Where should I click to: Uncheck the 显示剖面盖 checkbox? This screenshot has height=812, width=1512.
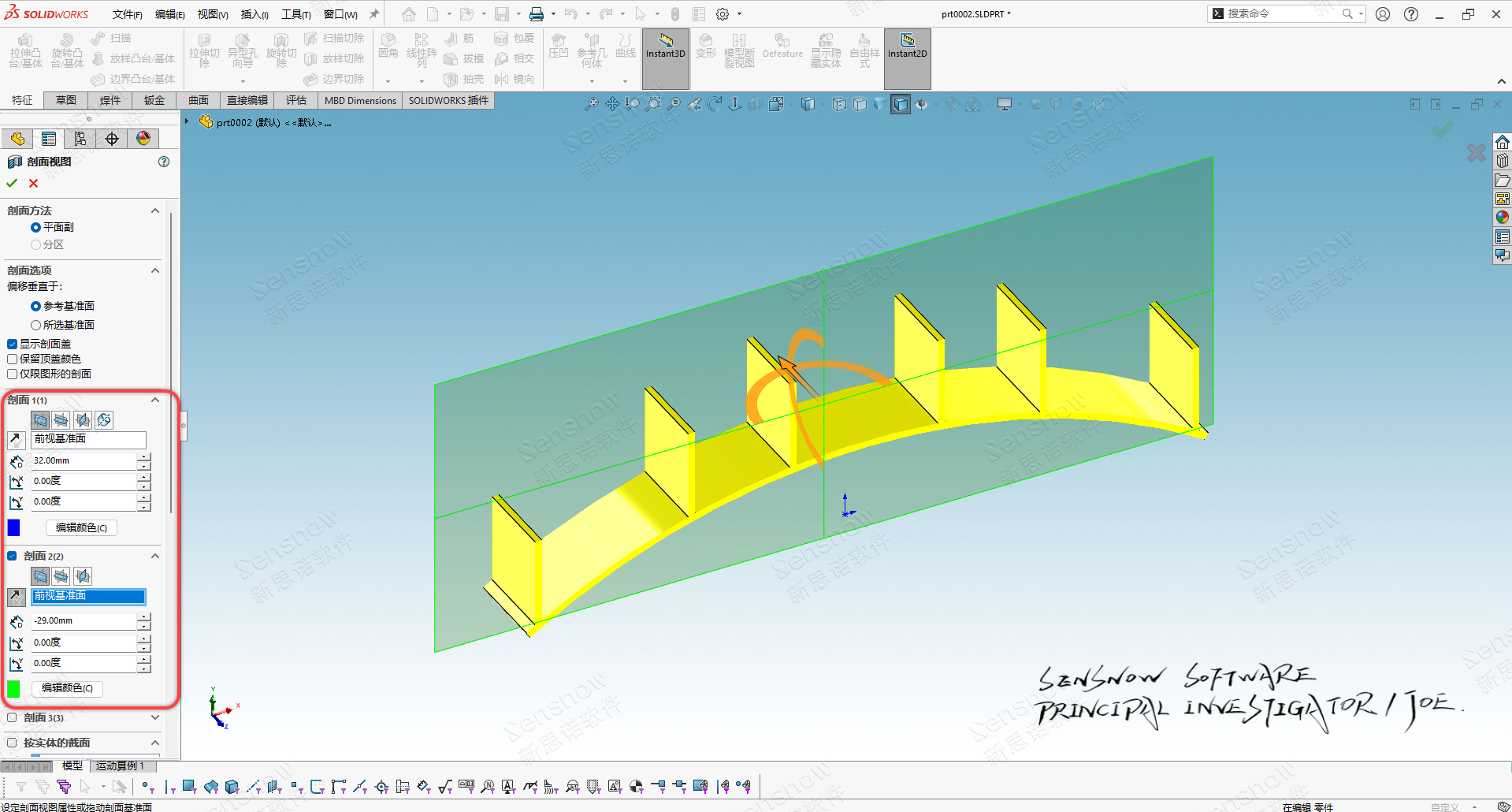point(13,344)
